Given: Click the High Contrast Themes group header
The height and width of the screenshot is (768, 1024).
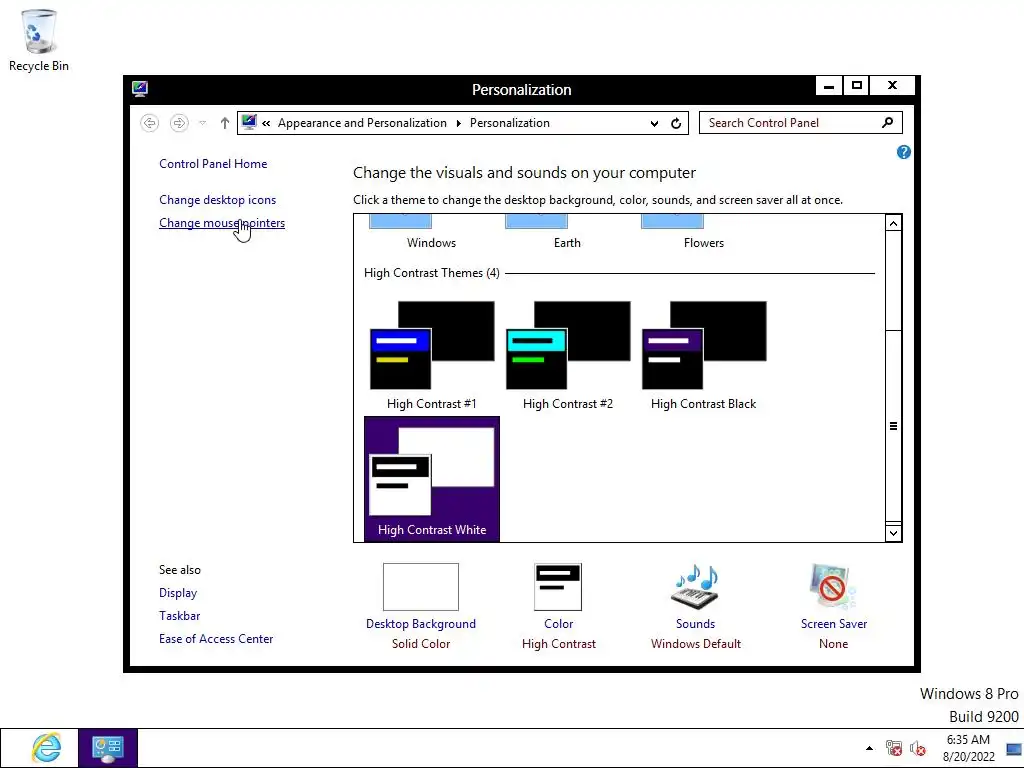Looking at the screenshot, I should pos(432,273).
